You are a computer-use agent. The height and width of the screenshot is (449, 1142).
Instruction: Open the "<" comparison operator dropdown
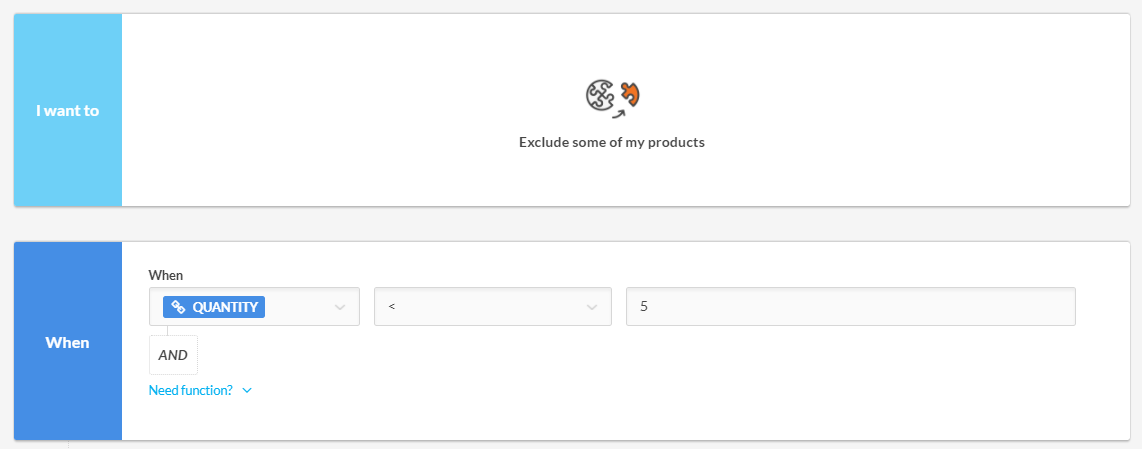click(493, 307)
